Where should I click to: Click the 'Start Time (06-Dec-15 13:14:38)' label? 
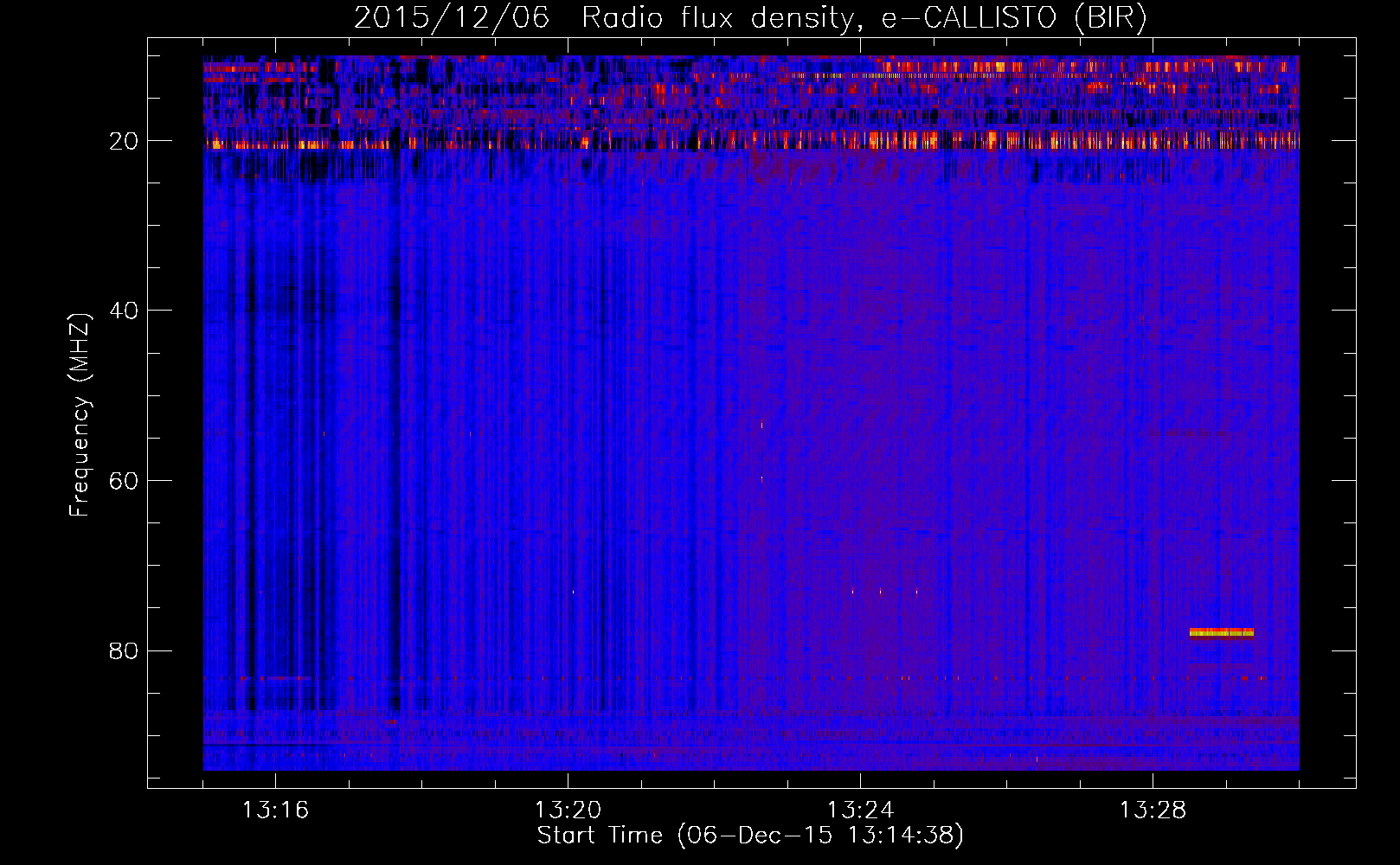(750, 835)
